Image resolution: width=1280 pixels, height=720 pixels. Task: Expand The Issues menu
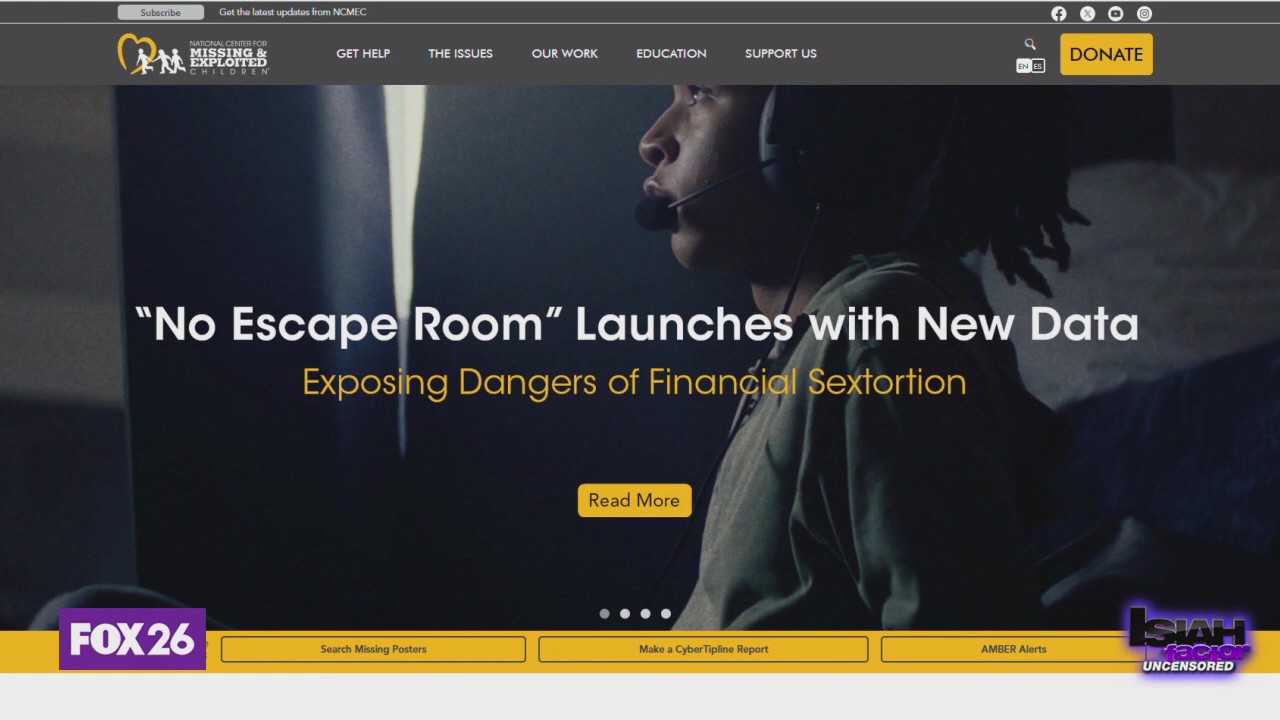click(460, 54)
